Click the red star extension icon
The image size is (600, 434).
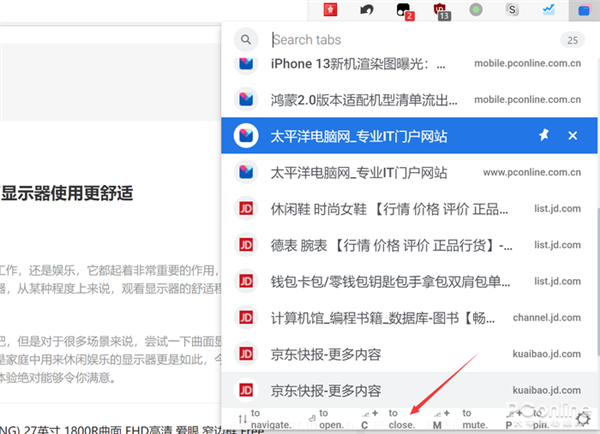click(330, 10)
